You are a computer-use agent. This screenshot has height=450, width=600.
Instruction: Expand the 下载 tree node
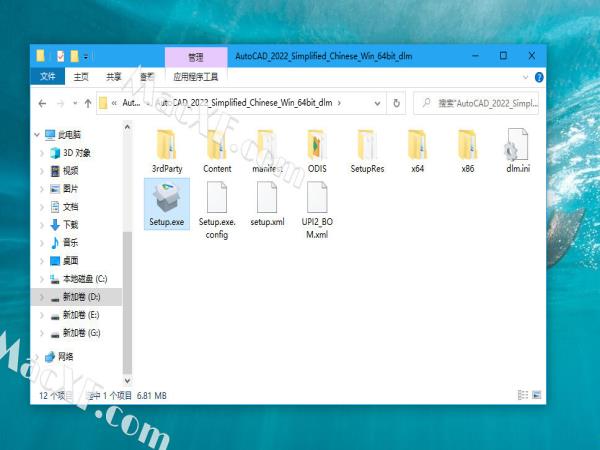(42, 225)
